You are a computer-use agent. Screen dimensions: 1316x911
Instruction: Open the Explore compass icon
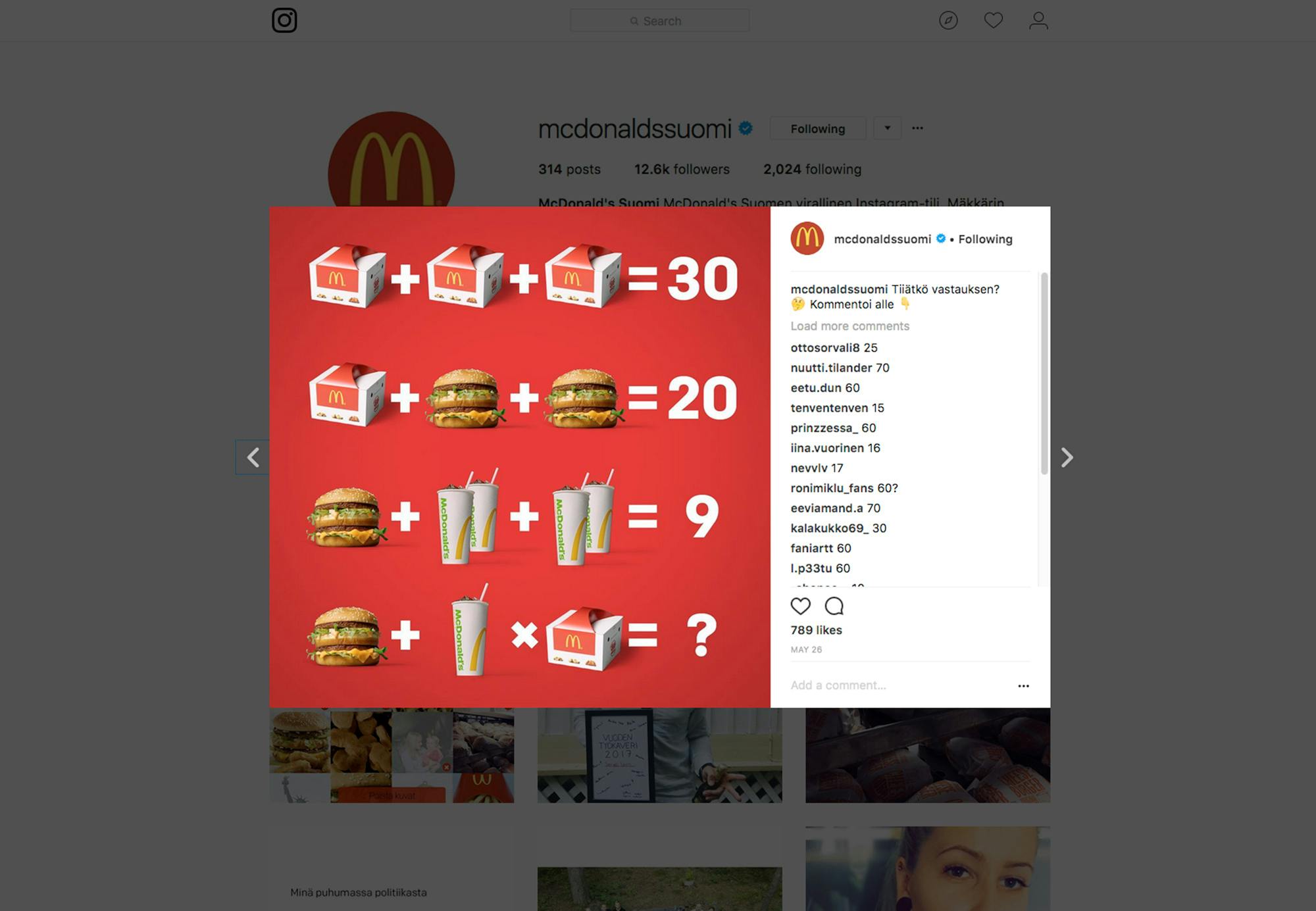(948, 20)
